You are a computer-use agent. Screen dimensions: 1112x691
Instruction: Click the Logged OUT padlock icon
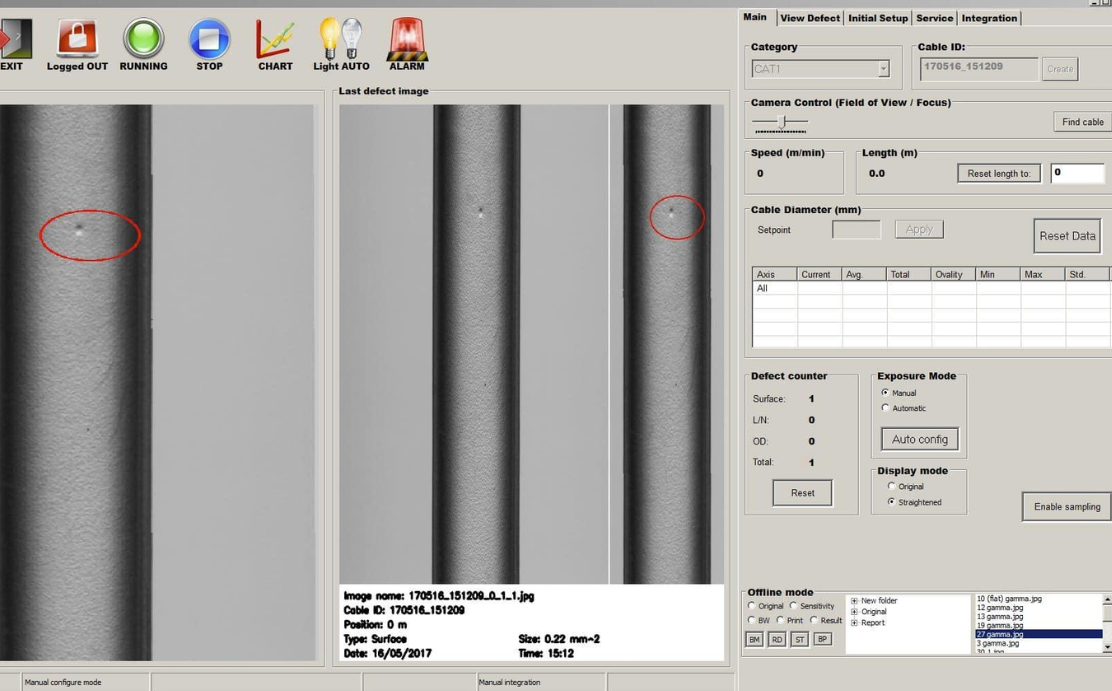coord(77,38)
